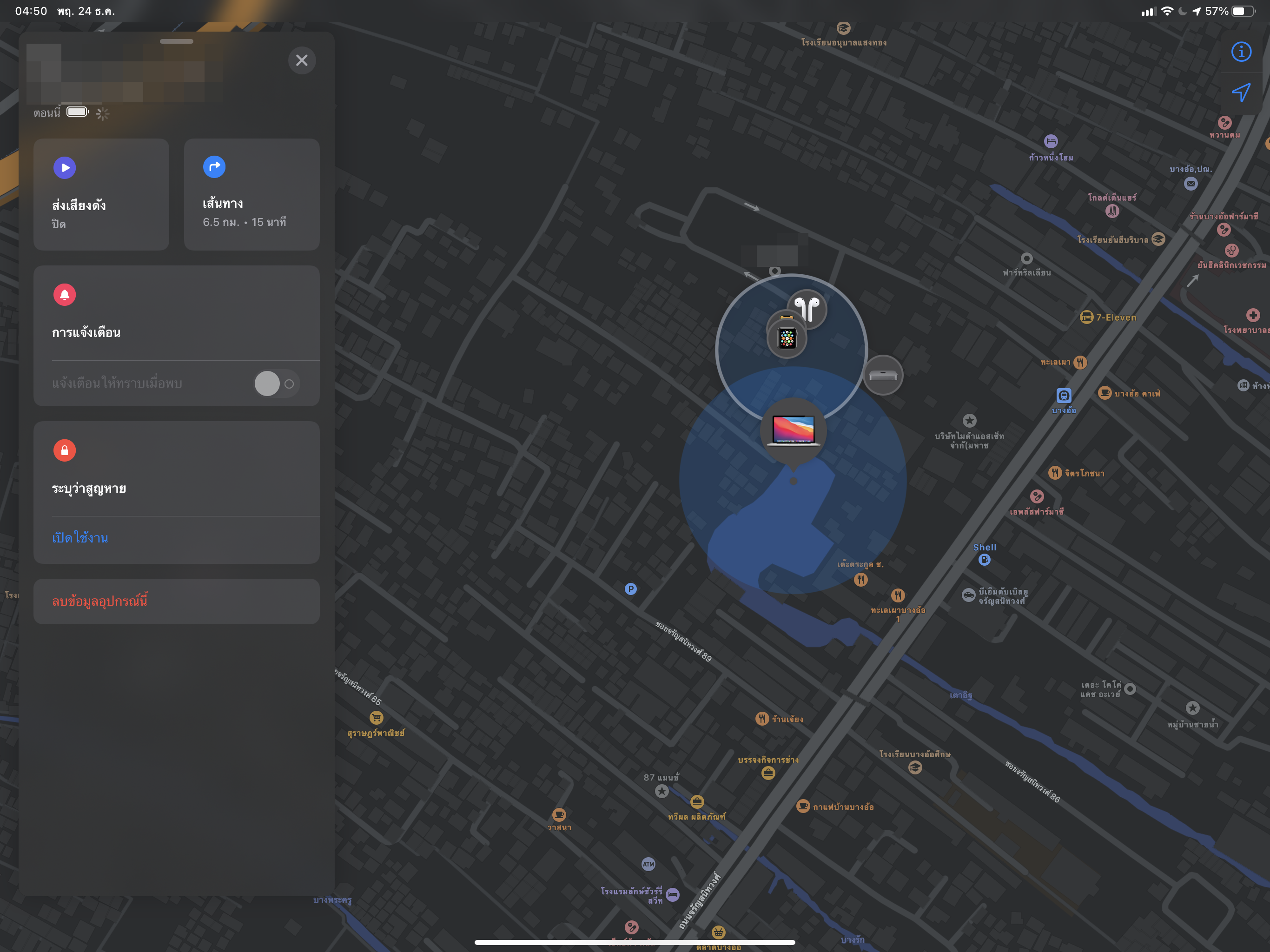Tap the เดอะ โคโค่ แคช อะเวย์ pin
This screenshot has height=952, width=1270.
[x=1130, y=689]
